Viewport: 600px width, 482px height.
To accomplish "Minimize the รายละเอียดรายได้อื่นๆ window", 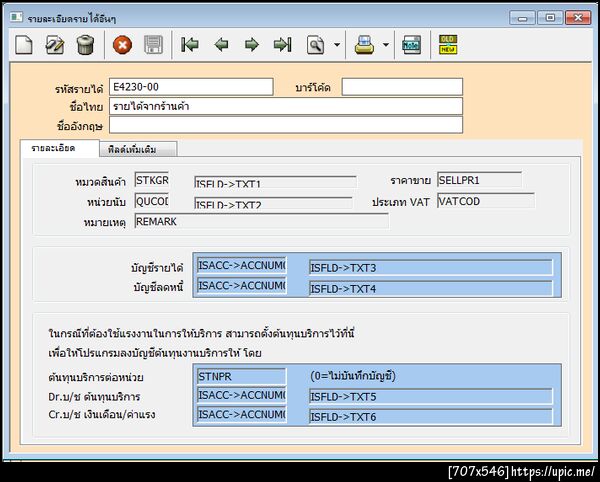I will point(522,18).
